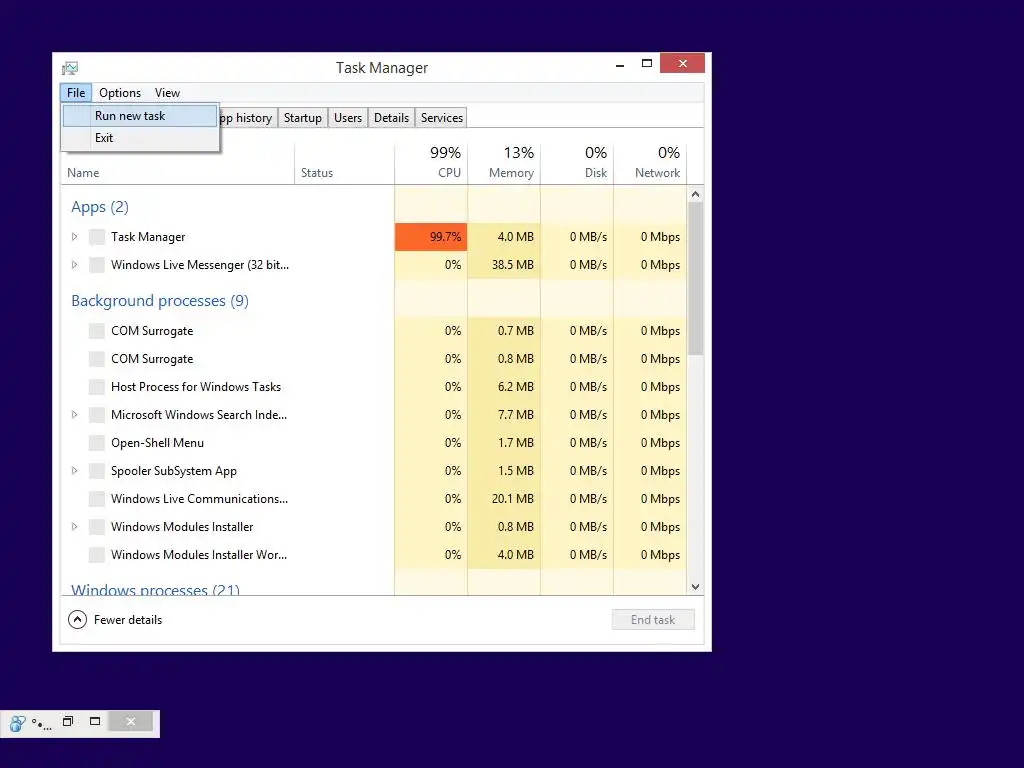1024x768 pixels.
Task: Switch to the Services tab
Action: [442, 118]
